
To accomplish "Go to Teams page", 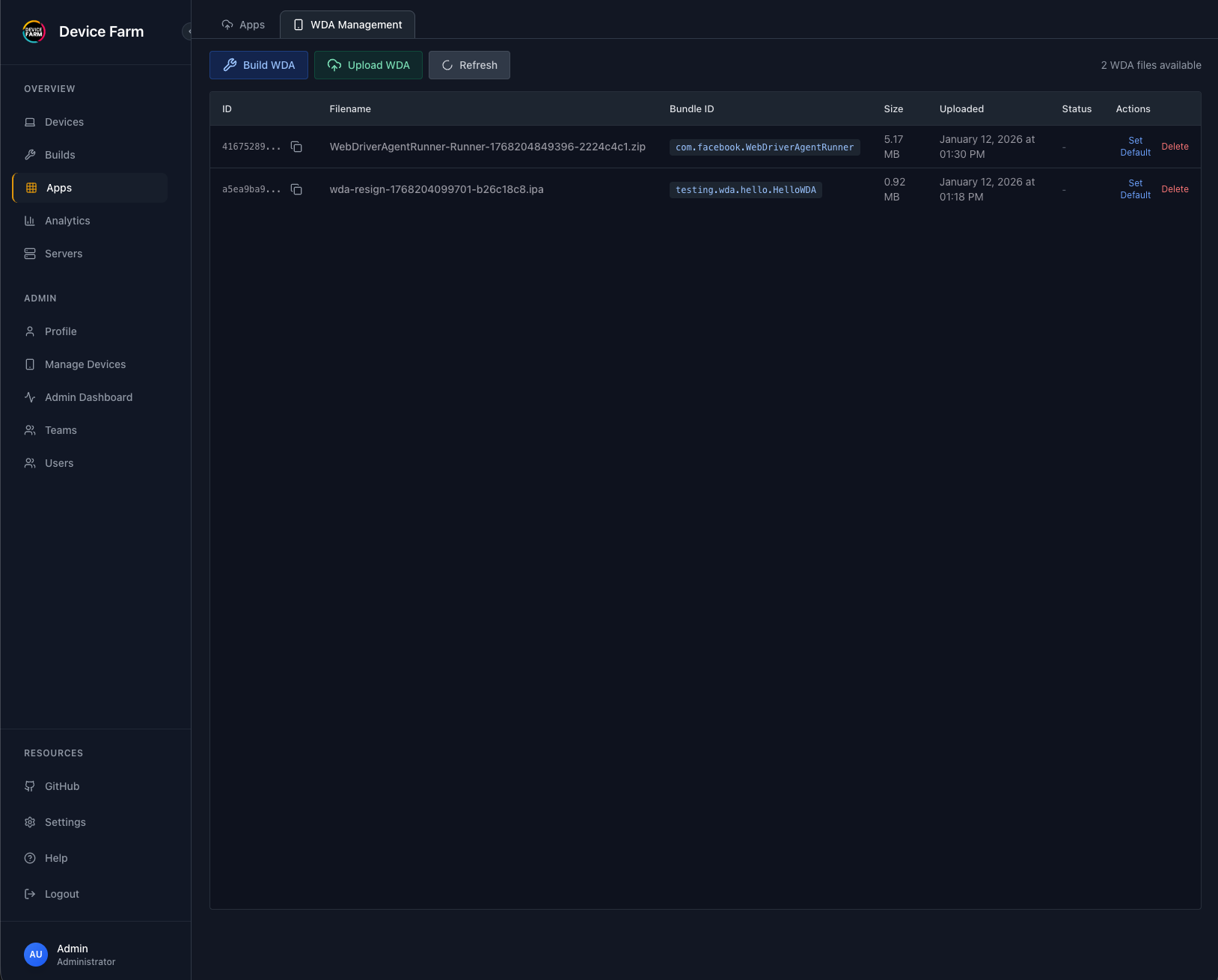I will pos(90,430).
